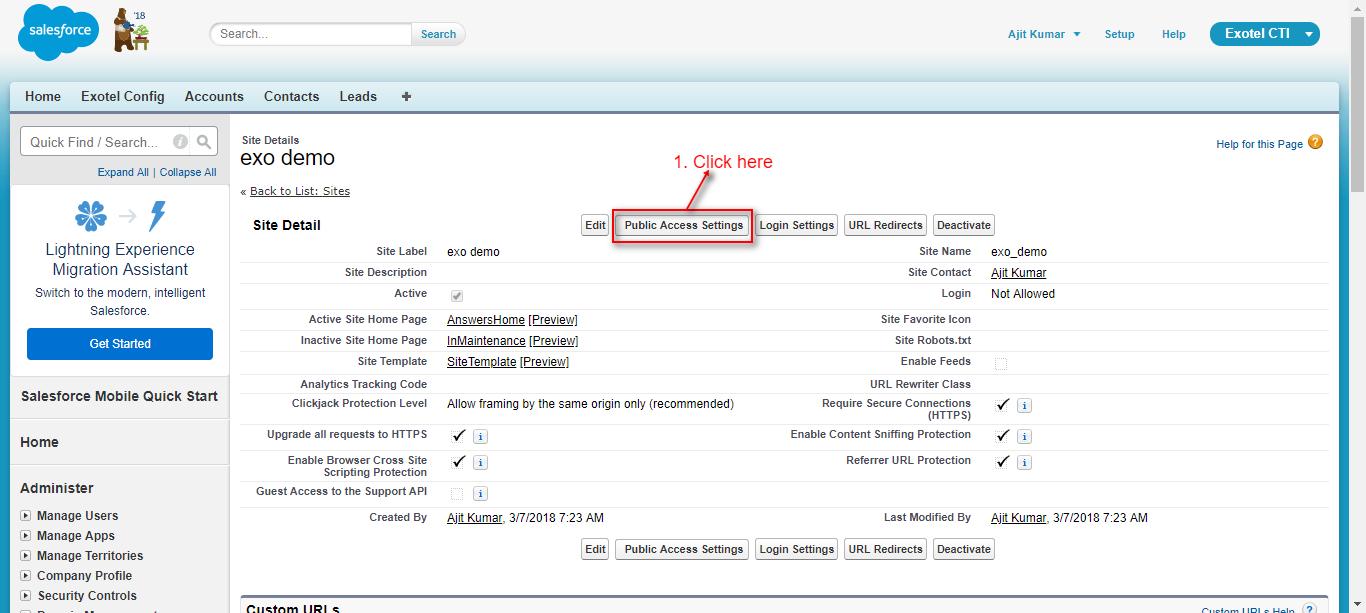
Task: Toggle Guest Access to the Support API checkbox
Action: [457, 494]
